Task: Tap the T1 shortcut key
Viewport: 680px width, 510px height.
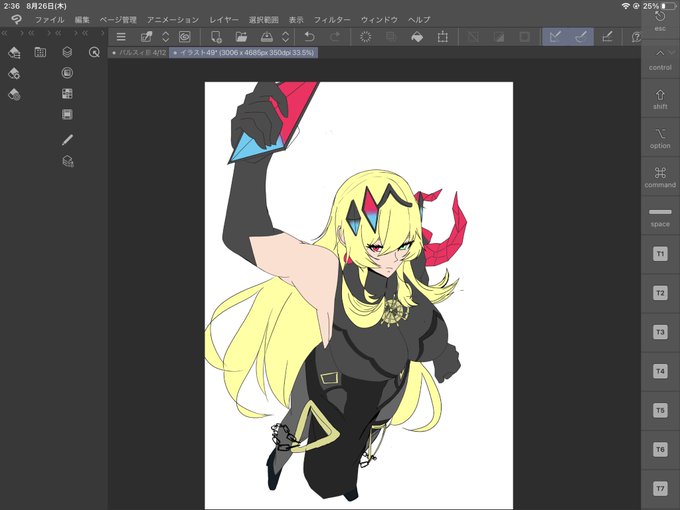Action: click(660, 254)
